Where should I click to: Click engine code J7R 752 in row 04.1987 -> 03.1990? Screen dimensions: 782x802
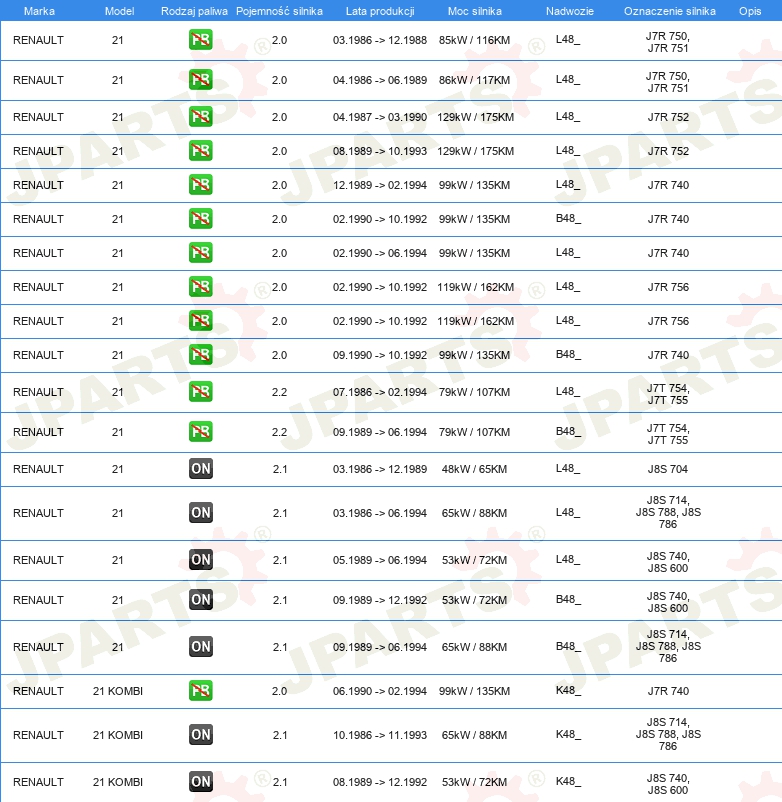point(668,117)
